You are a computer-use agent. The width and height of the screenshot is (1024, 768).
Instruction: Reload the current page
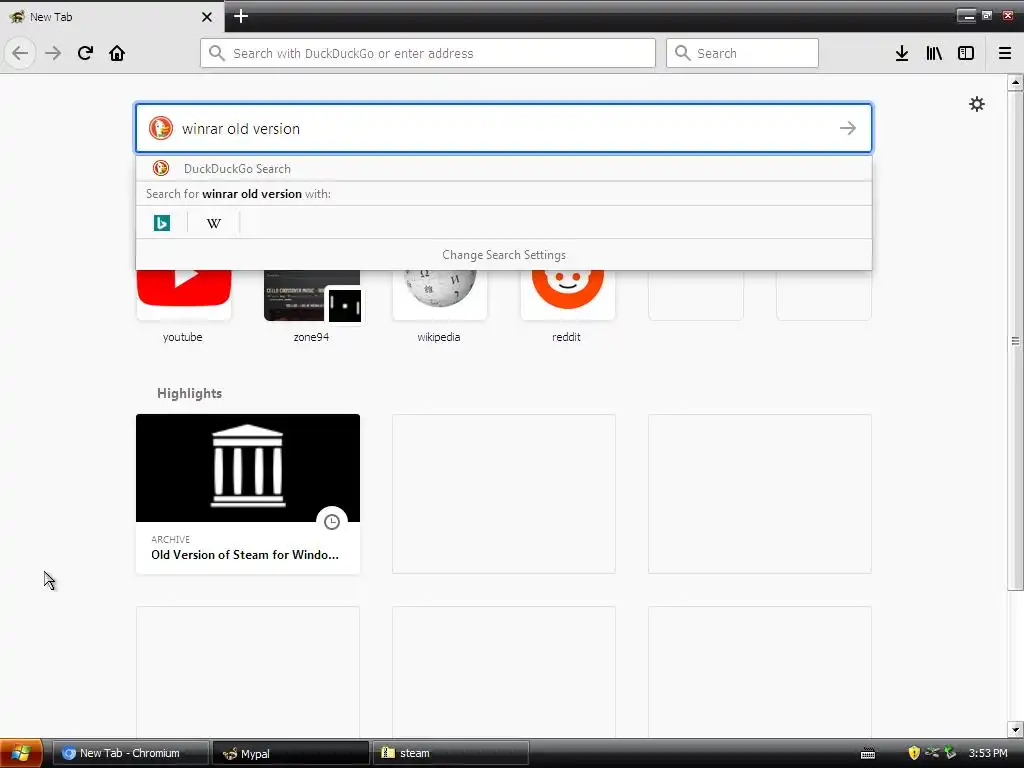[85, 53]
